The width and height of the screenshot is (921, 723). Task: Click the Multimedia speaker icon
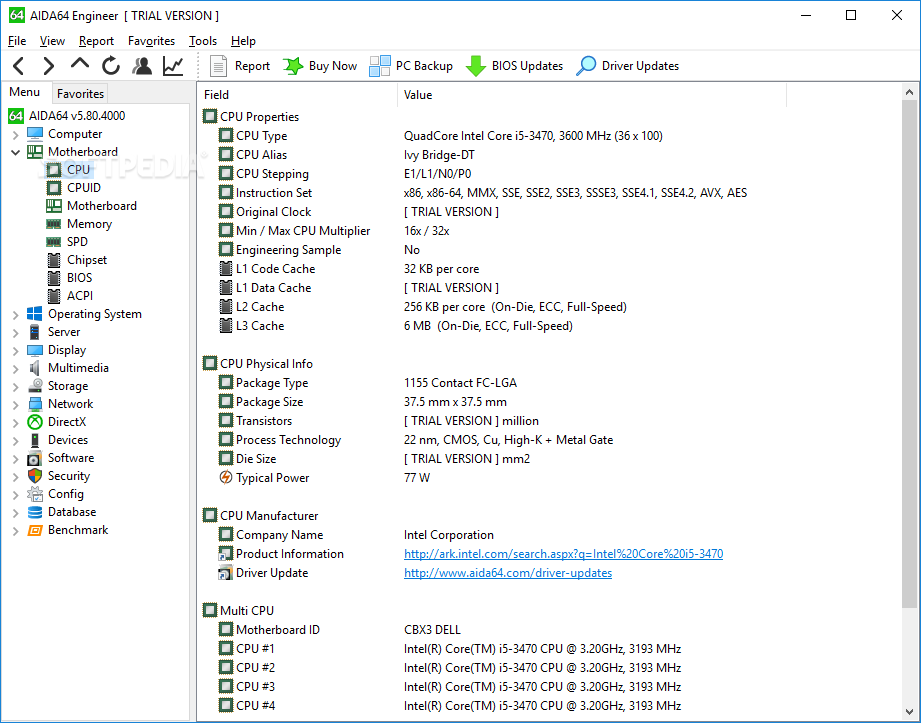tap(35, 368)
